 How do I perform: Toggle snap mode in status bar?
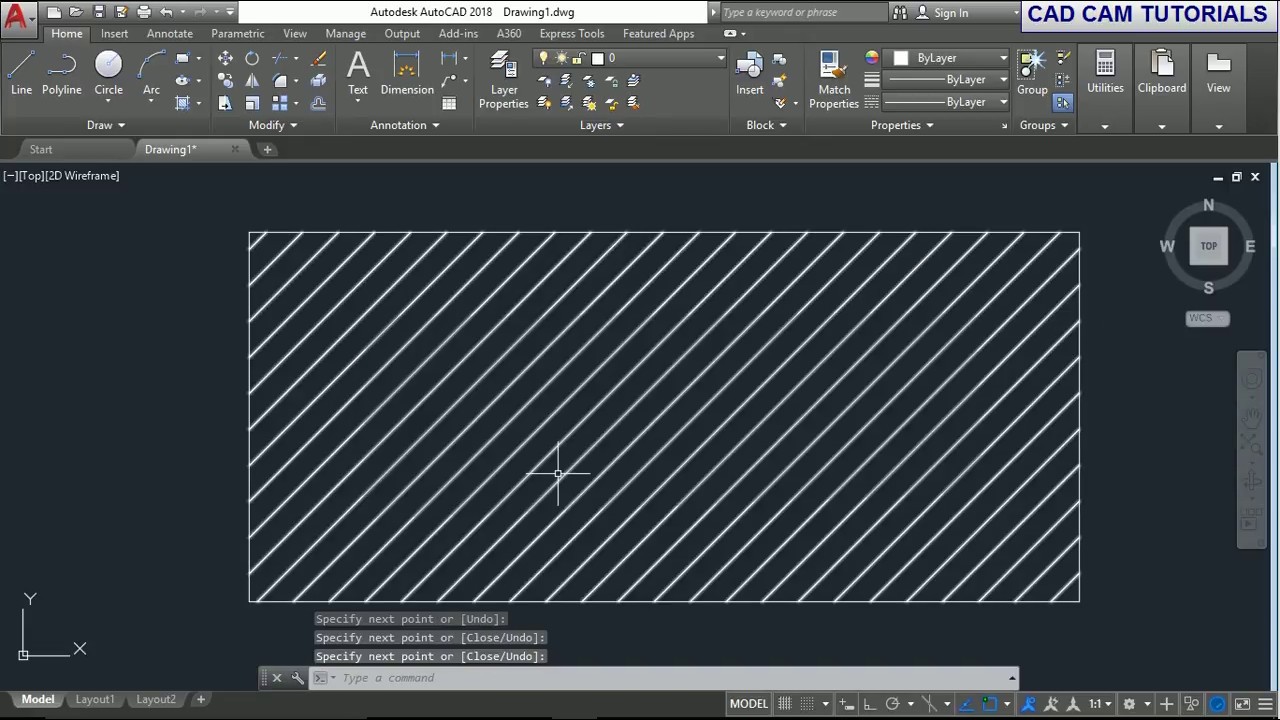tap(807, 704)
